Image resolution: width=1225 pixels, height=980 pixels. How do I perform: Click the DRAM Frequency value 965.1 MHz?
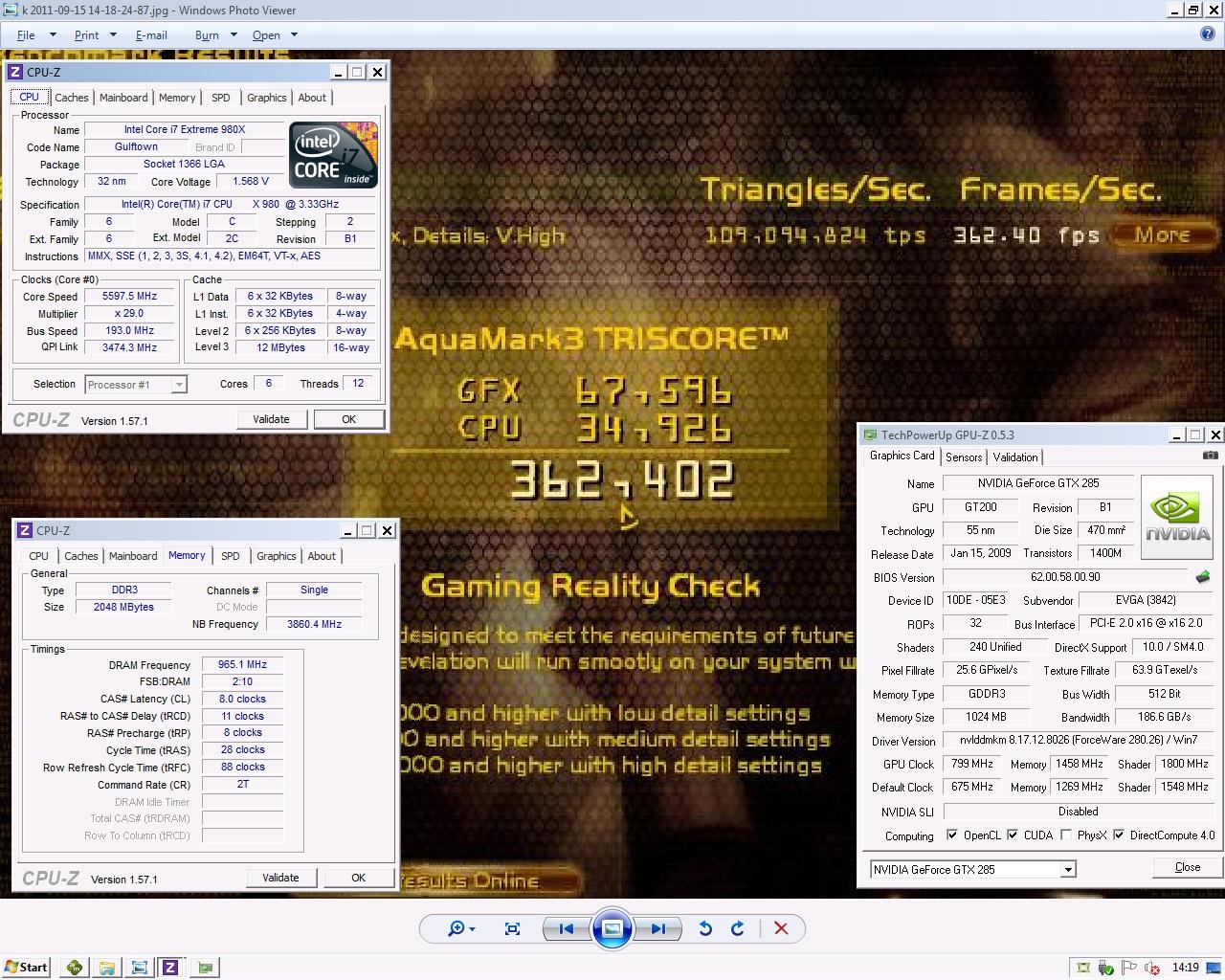(x=242, y=664)
